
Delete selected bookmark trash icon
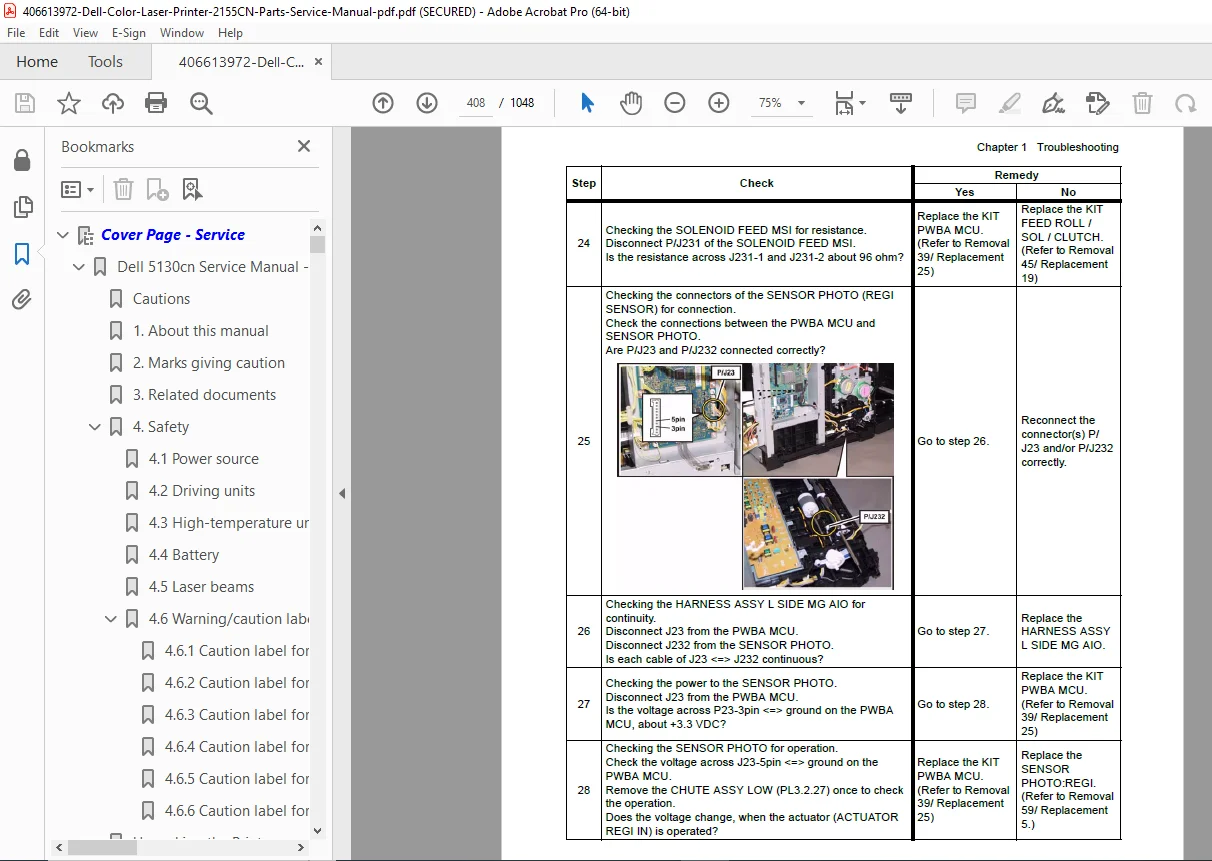pyautogui.click(x=123, y=189)
